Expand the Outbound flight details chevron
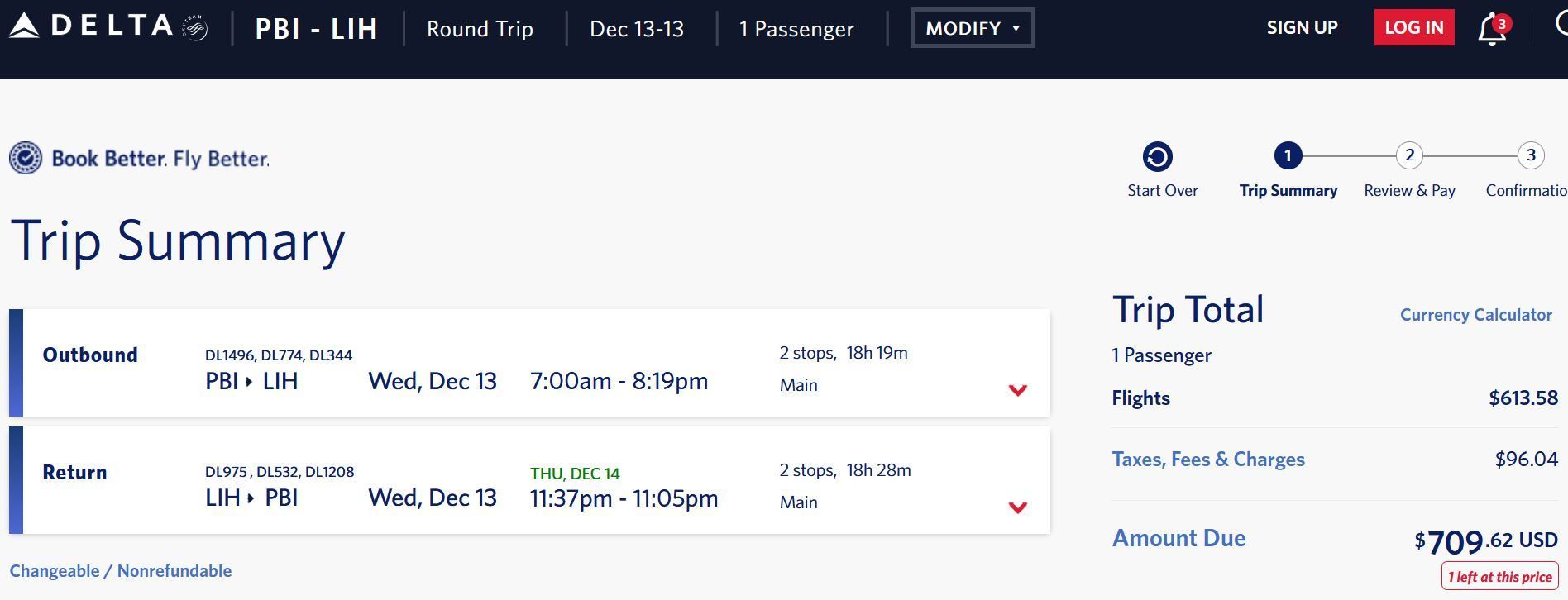 tap(1018, 389)
